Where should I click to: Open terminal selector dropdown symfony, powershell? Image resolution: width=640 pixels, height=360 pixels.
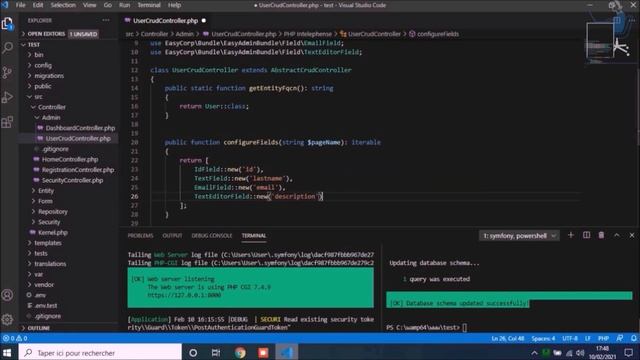point(519,236)
